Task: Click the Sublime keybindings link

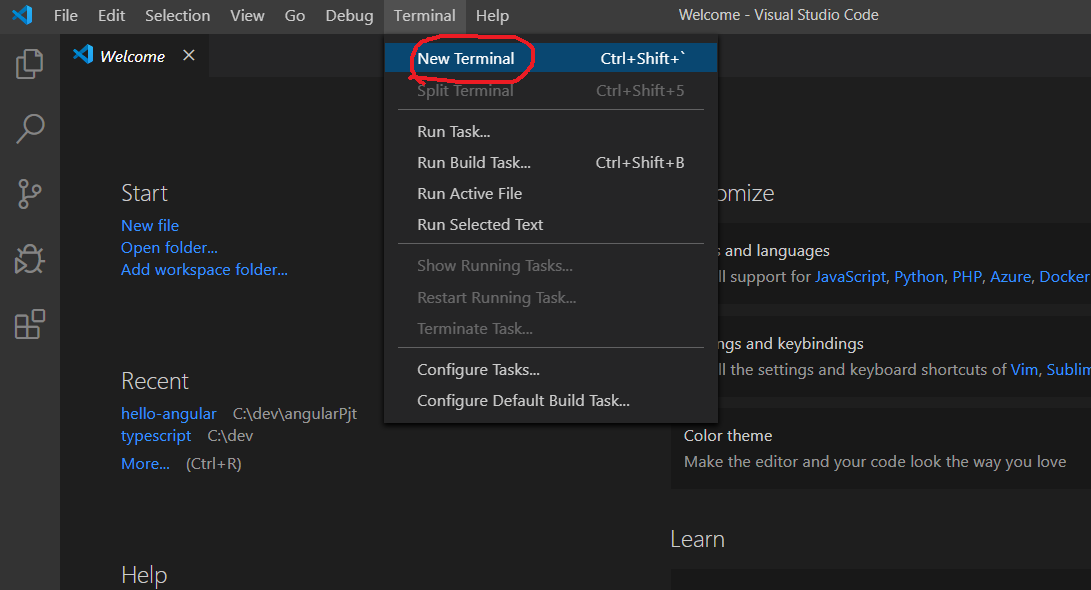Action: tap(1068, 369)
